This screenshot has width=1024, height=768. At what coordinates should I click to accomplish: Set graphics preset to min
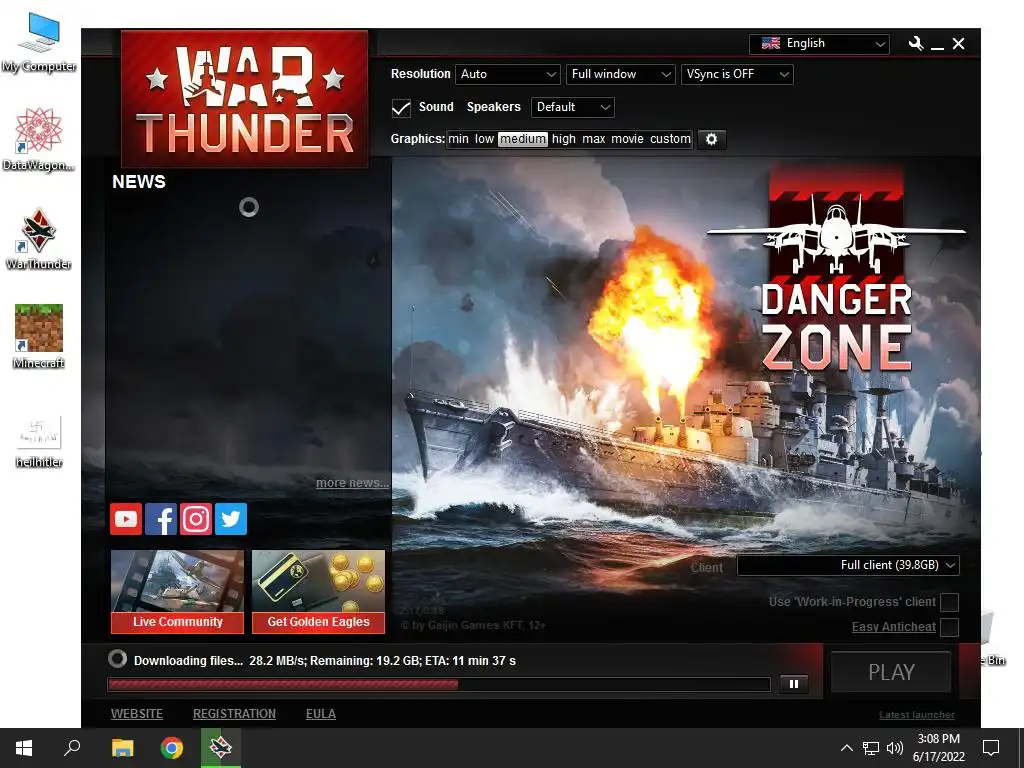458,139
